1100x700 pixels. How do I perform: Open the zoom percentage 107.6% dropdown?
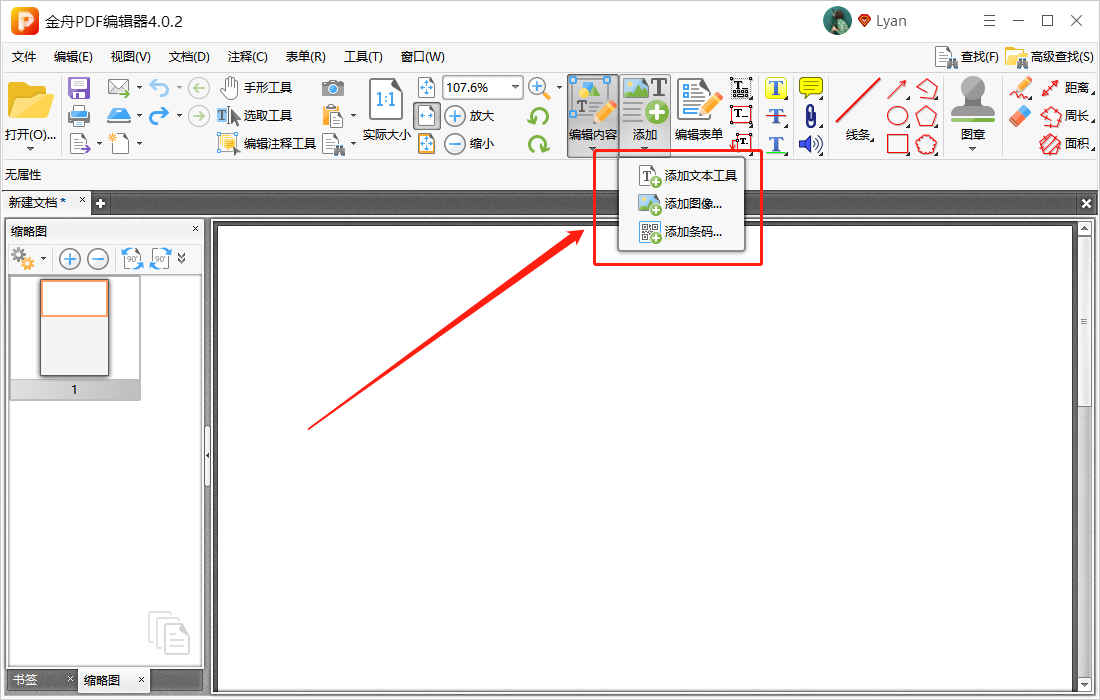tap(516, 87)
